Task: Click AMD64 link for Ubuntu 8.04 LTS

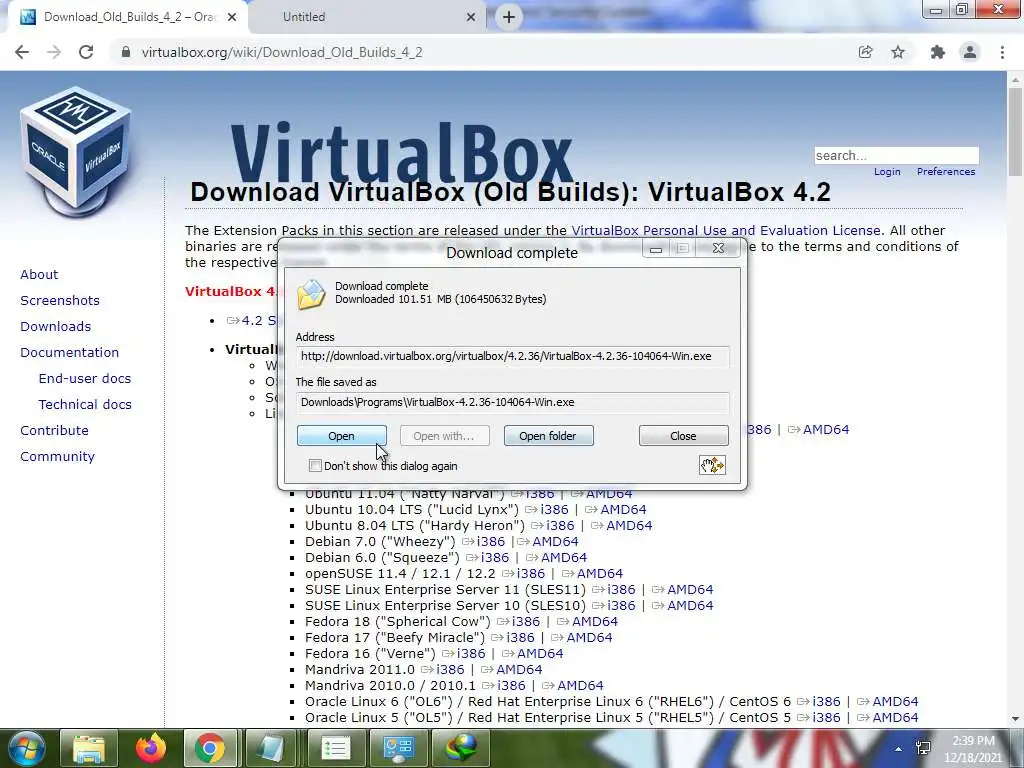Action: [x=629, y=526]
